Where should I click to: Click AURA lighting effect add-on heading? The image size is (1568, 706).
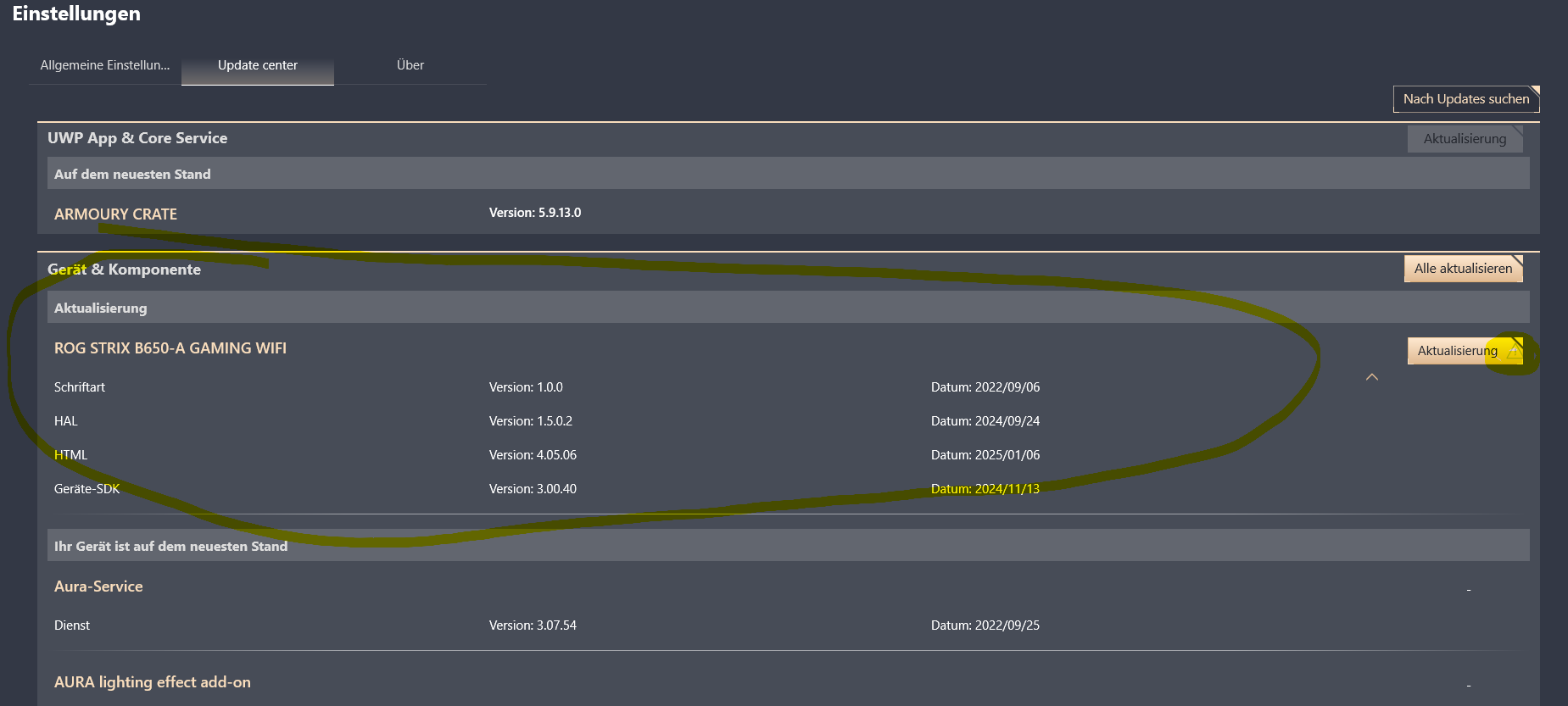153,682
